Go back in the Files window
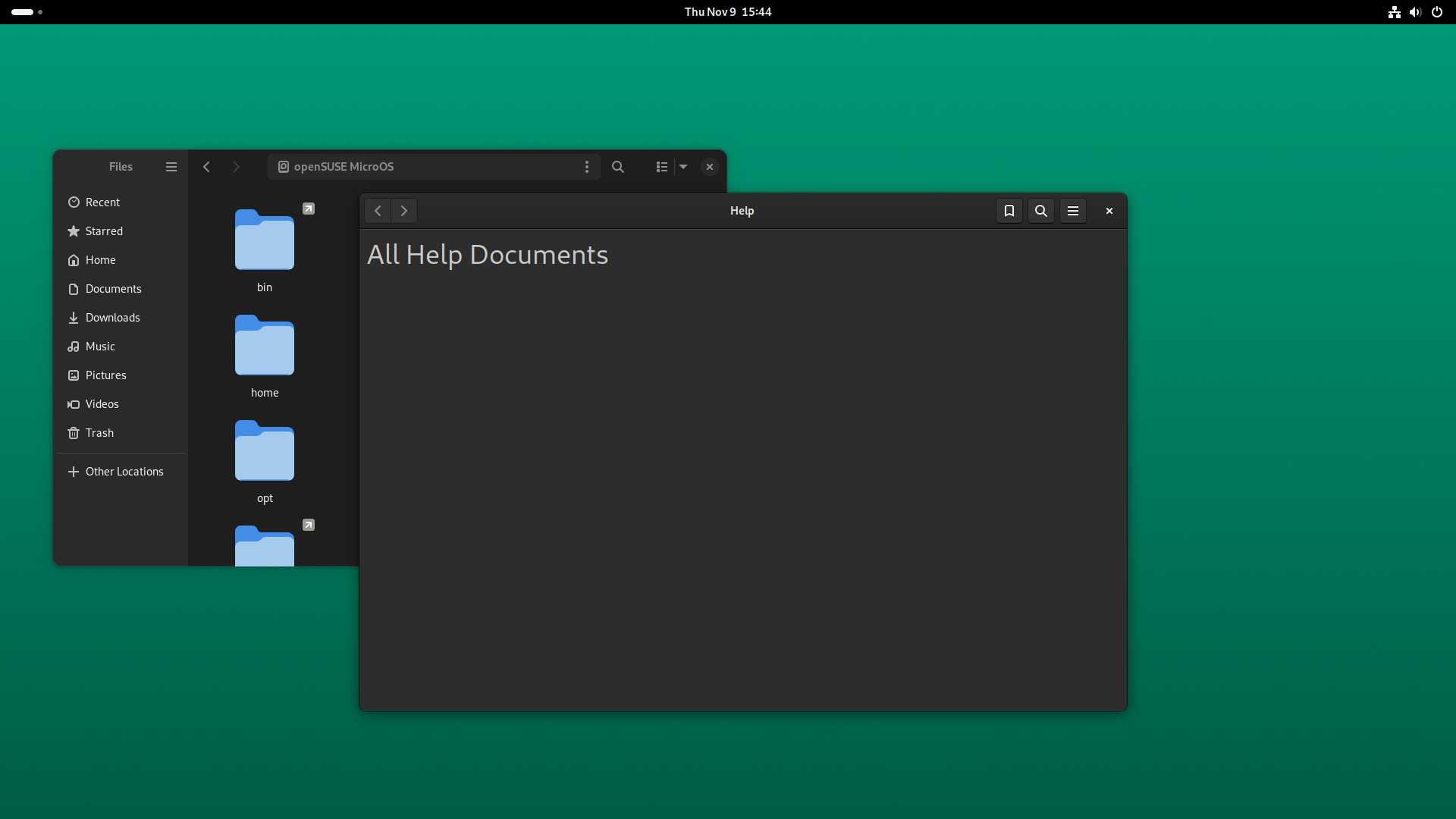Image resolution: width=1456 pixels, height=819 pixels. point(206,167)
